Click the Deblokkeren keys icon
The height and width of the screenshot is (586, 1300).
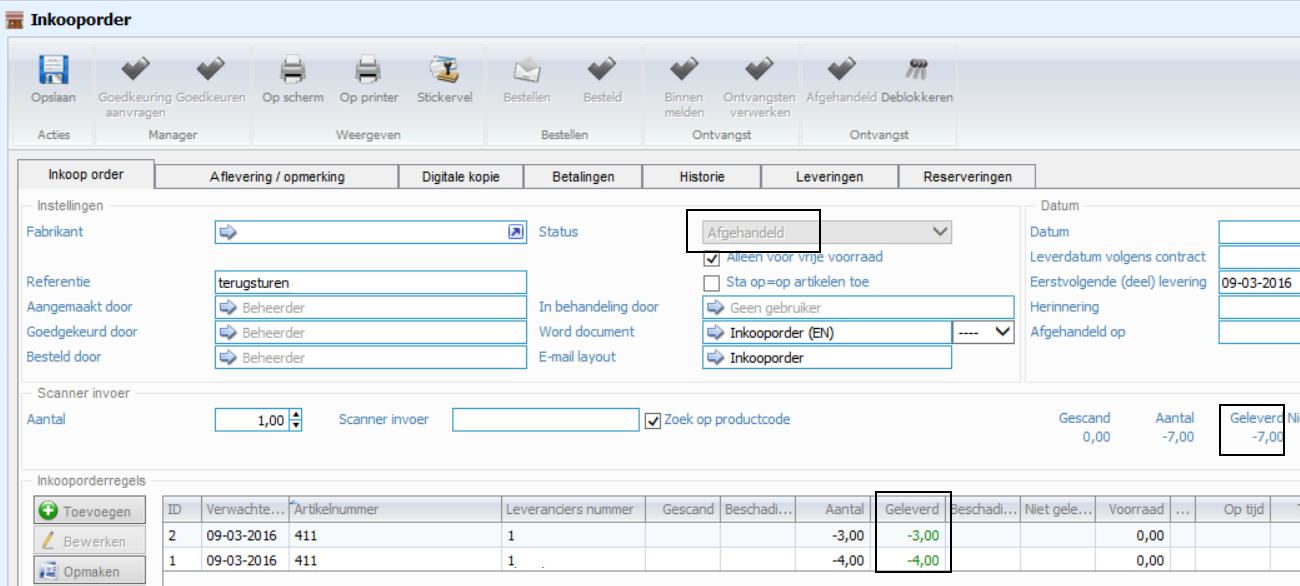tap(916, 71)
